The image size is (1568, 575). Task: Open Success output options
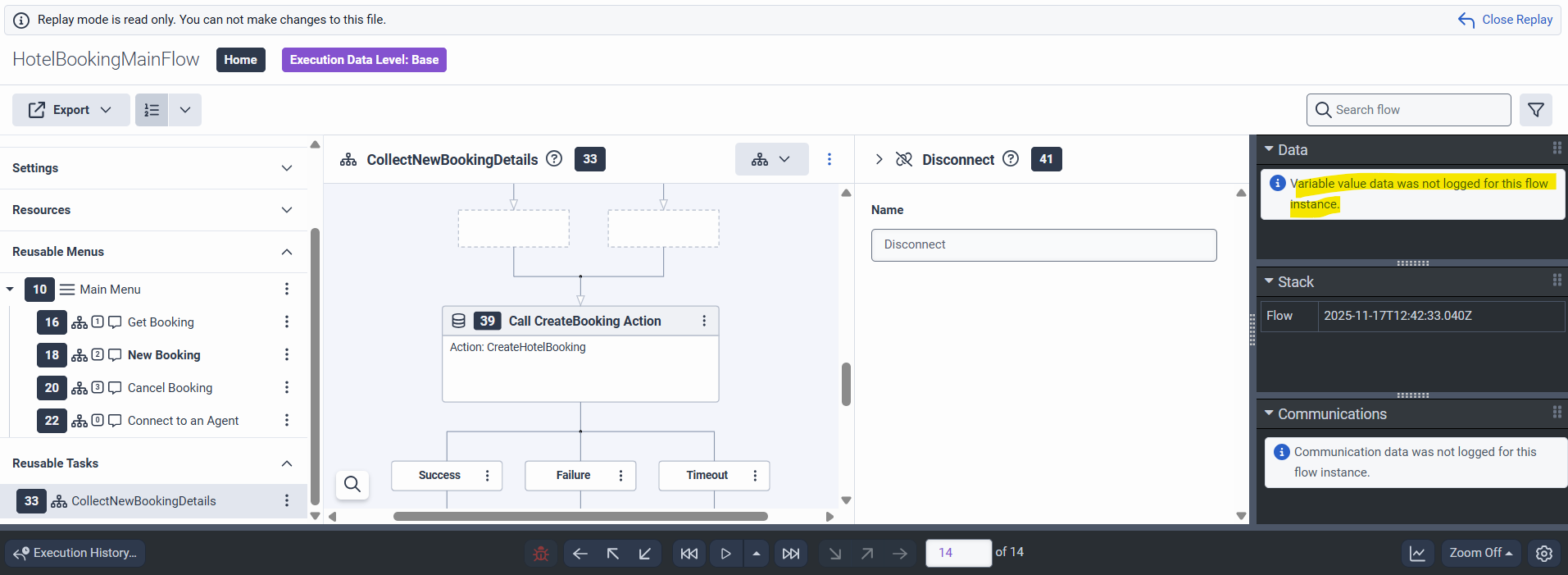pyautogui.click(x=488, y=476)
